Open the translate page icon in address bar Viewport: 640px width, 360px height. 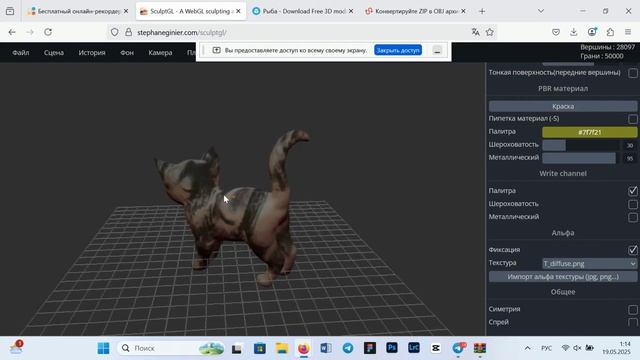click(x=476, y=32)
